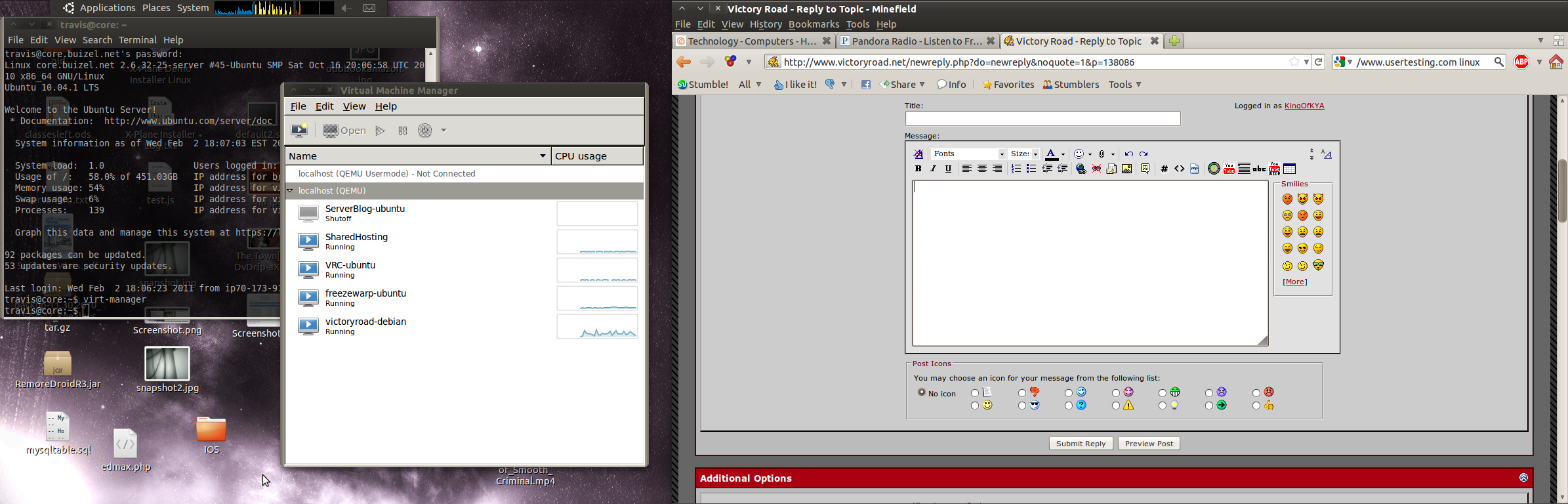Click the insert image icon in editor
Image resolution: width=1568 pixels, height=504 pixels.
tap(1126, 169)
